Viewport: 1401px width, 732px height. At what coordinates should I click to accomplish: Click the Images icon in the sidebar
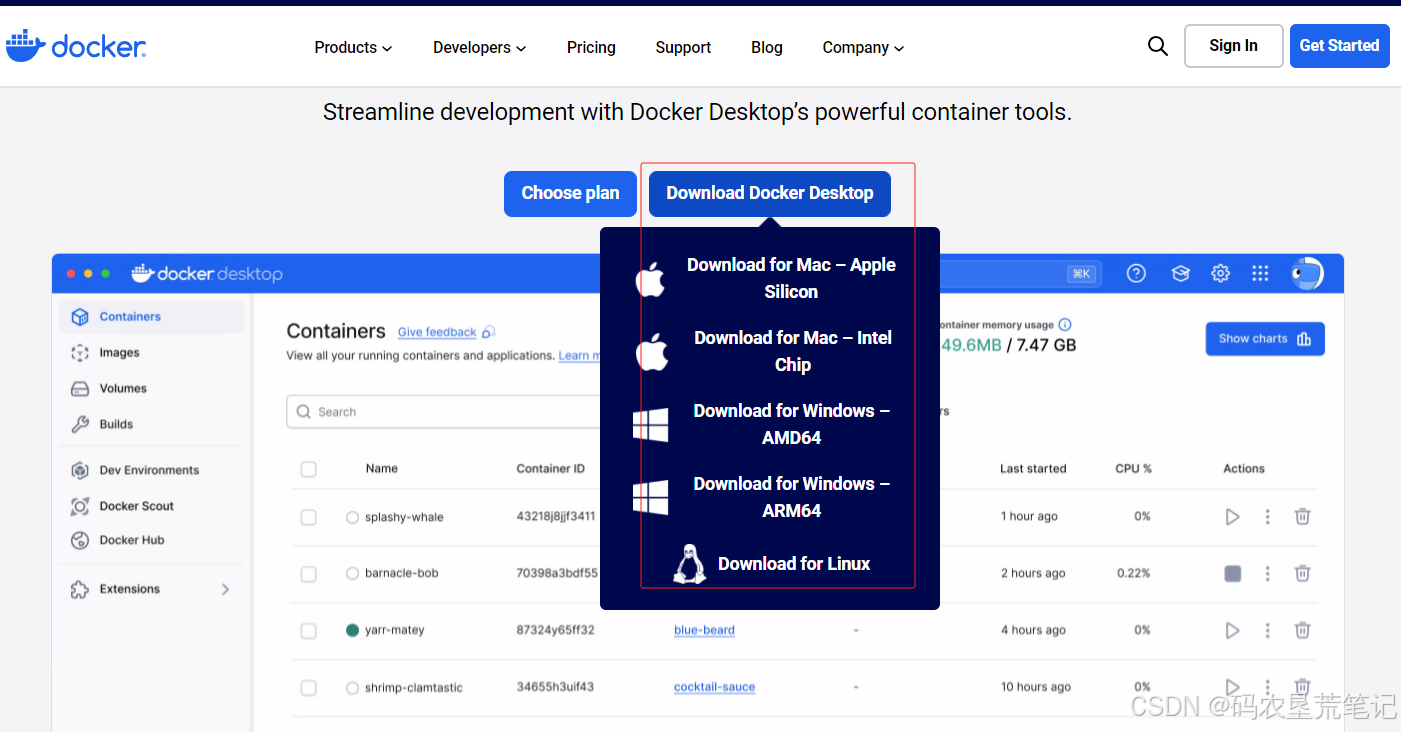80,353
